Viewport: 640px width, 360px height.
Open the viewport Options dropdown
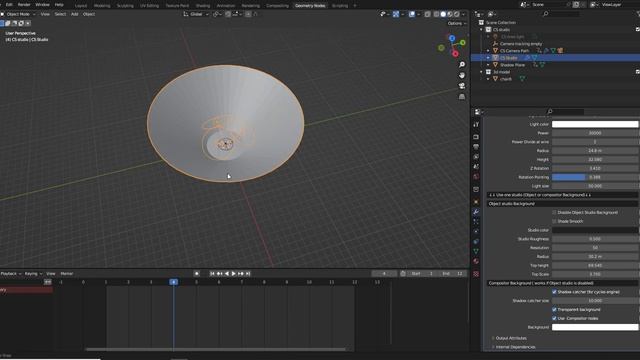(456, 23)
